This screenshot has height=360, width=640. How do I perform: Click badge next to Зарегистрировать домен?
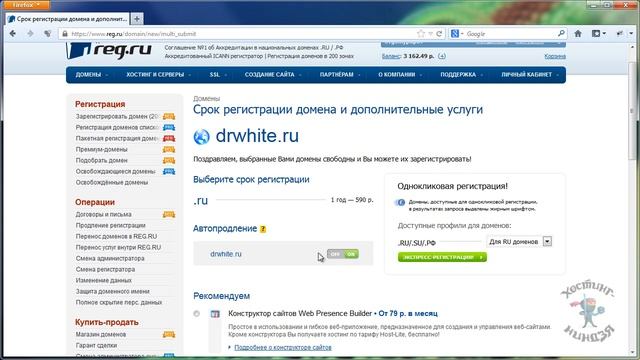(x=169, y=117)
